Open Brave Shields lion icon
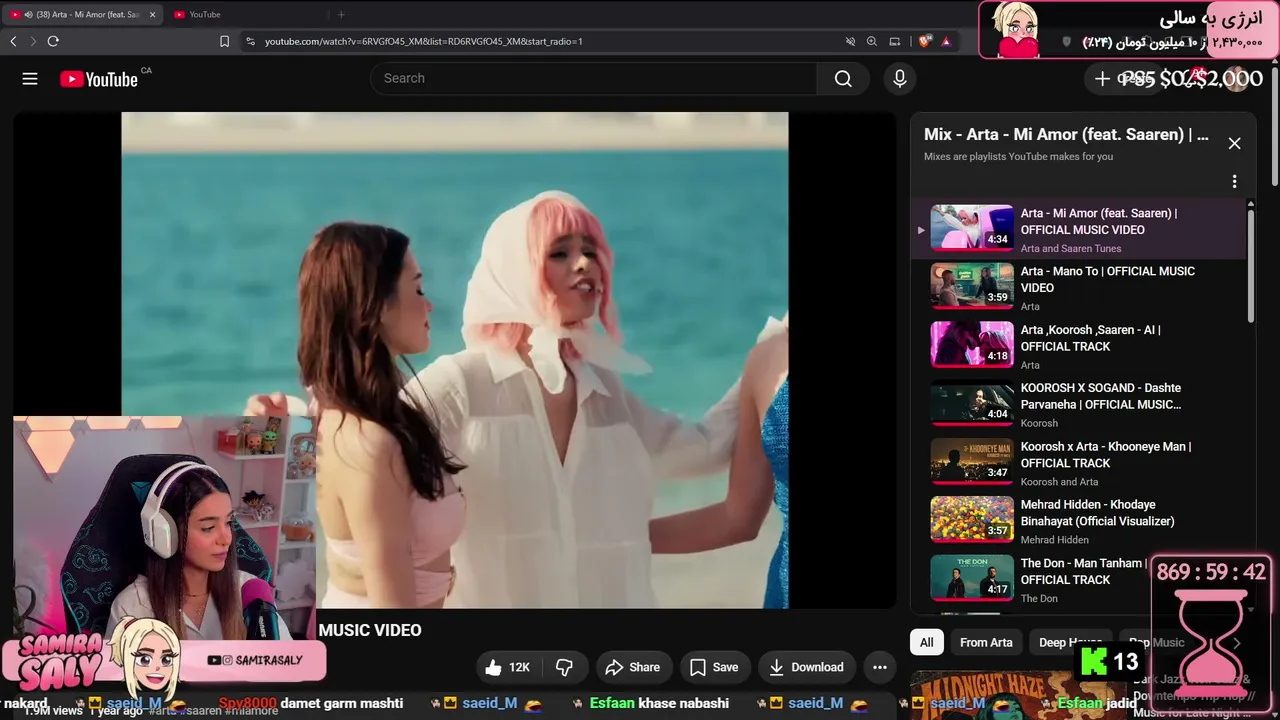 click(924, 41)
